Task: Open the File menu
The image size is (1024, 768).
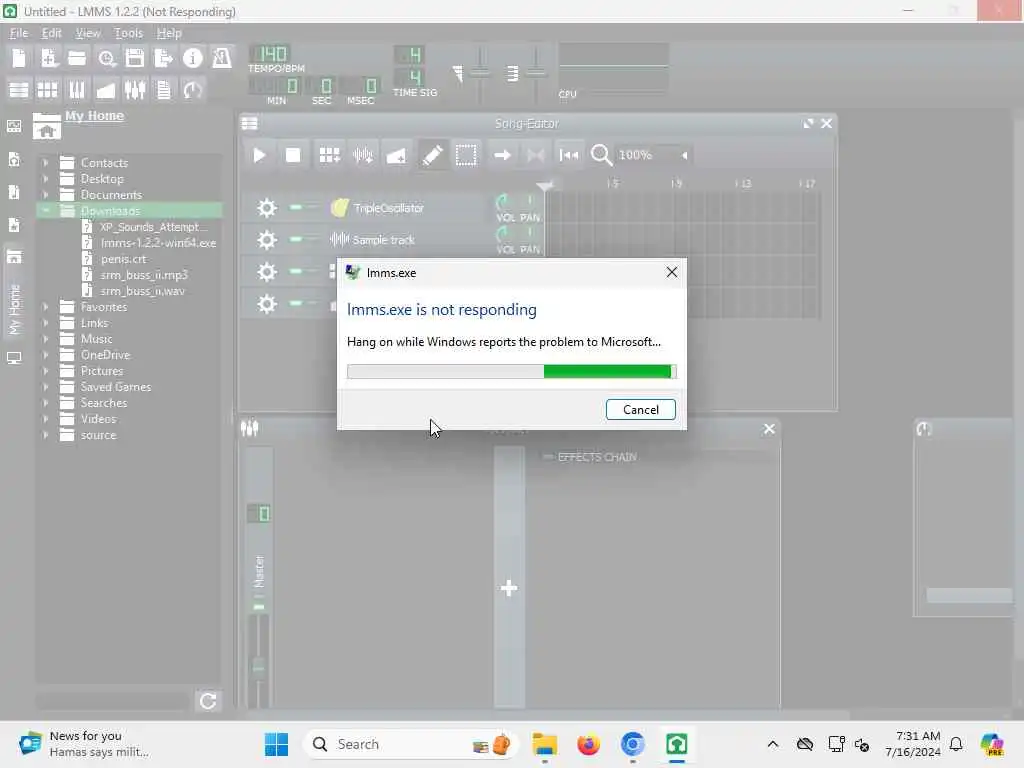Action: [x=19, y=33]
